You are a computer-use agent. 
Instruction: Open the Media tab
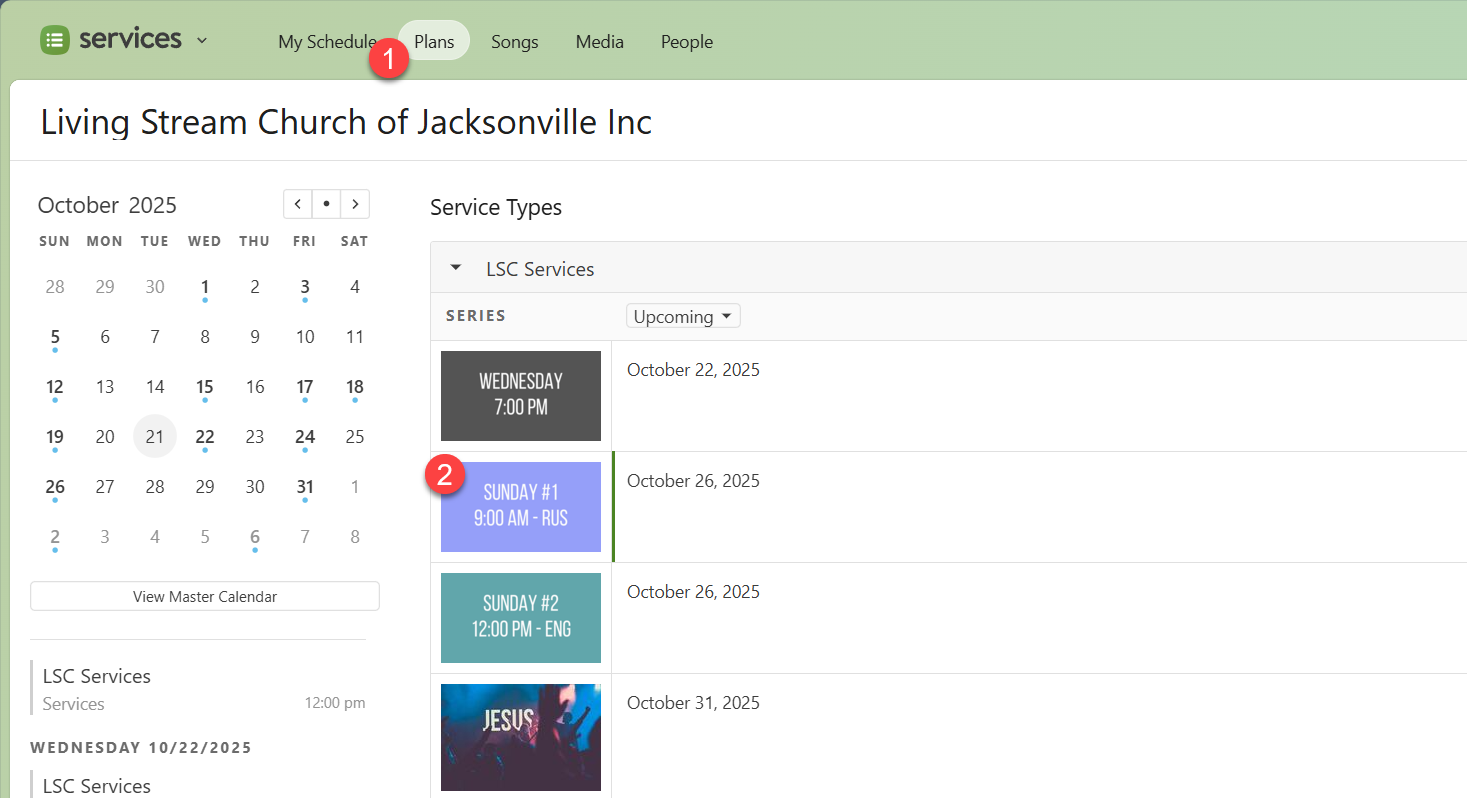[x=599, y=42]
